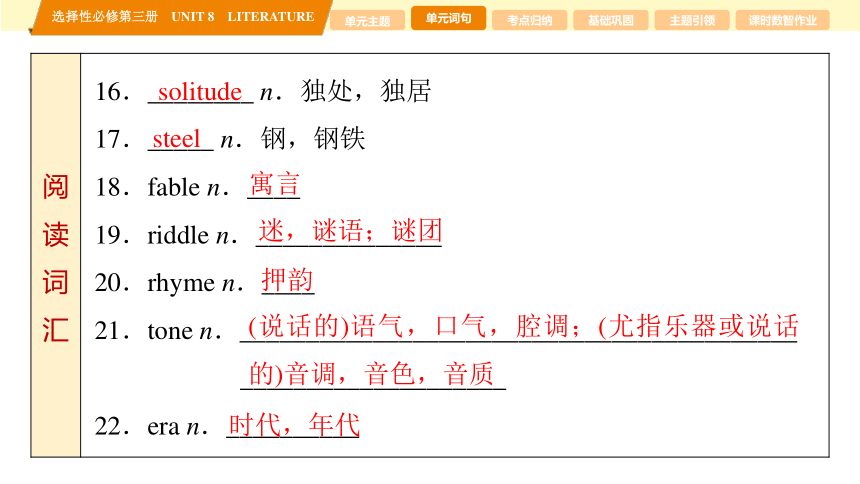Viewport: 860px width, 484px height.
Task: Click the word tone
Action: 170,331
